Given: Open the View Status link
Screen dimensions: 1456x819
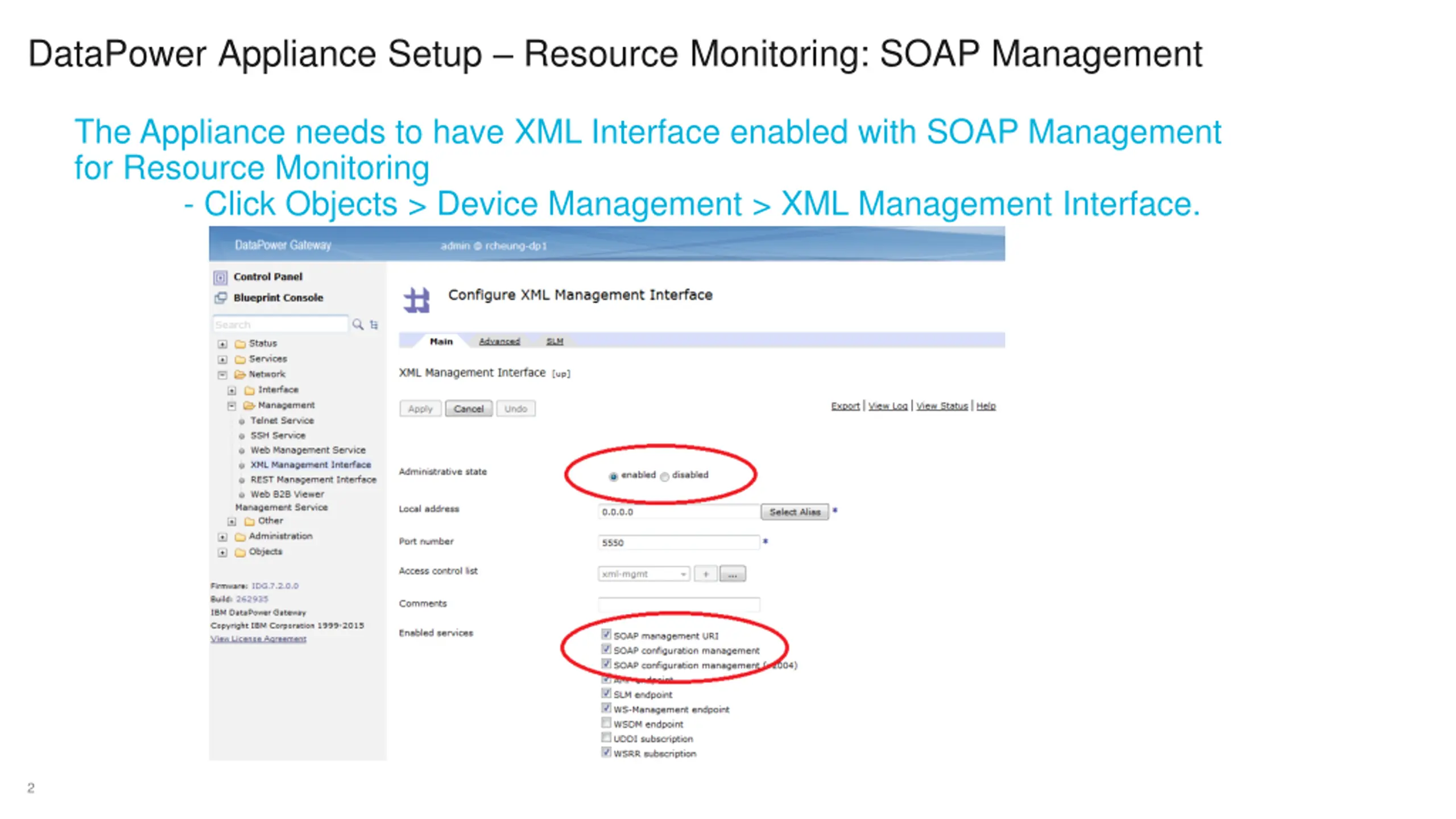Looking at the screenshot, I should click(x=942, y=406).
